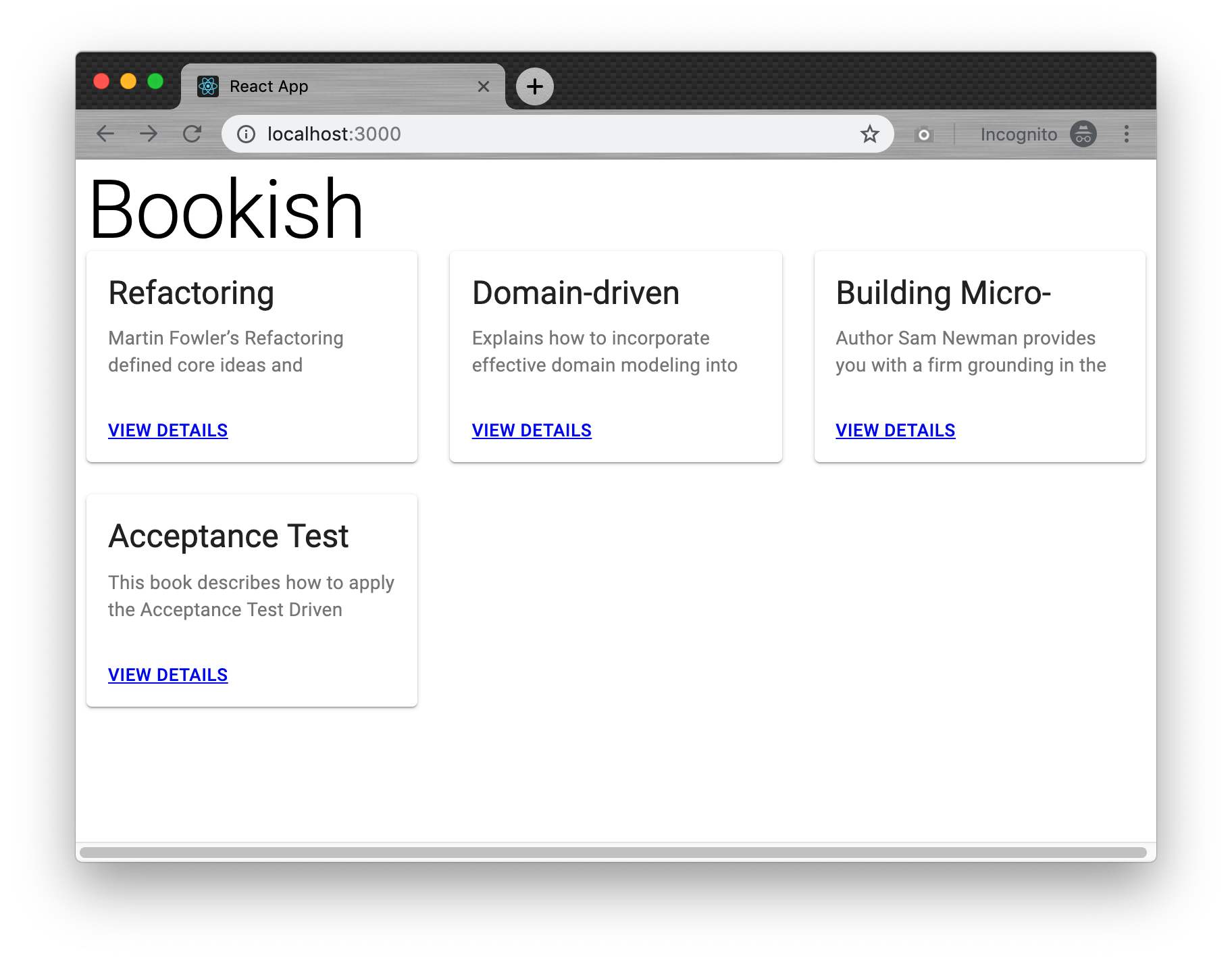
Task: Click the camera capture icon in the toolbar
Action: [923, 134]
